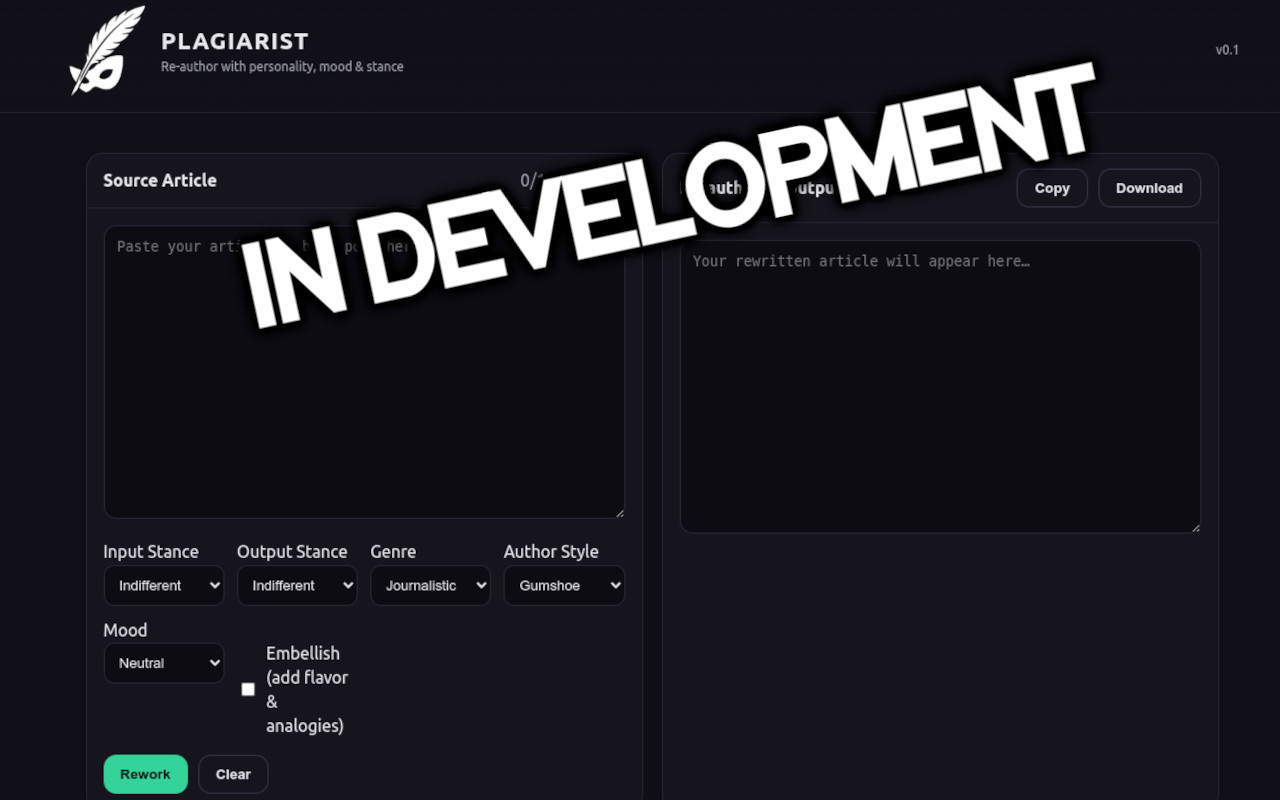Copy the rewritten output
The width and height of the screenshot is (1280, 800).
(1051, 188)
